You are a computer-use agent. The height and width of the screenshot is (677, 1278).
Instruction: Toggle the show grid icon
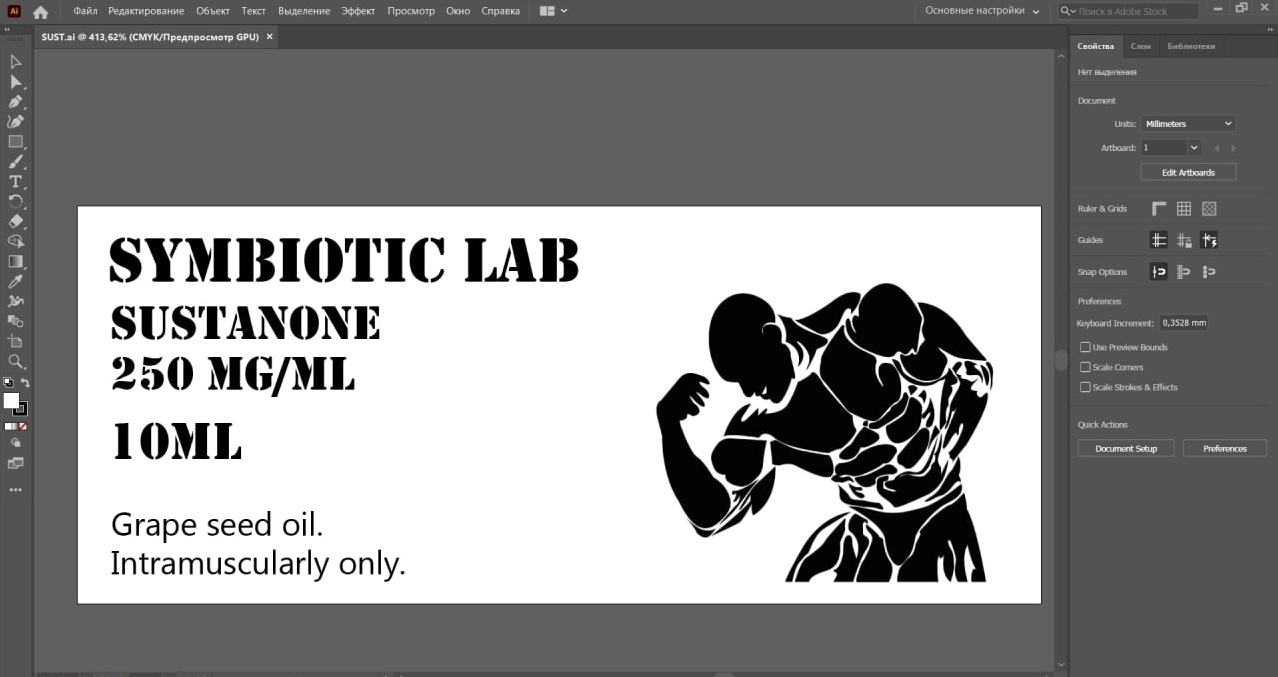[x=1184, y=209]
